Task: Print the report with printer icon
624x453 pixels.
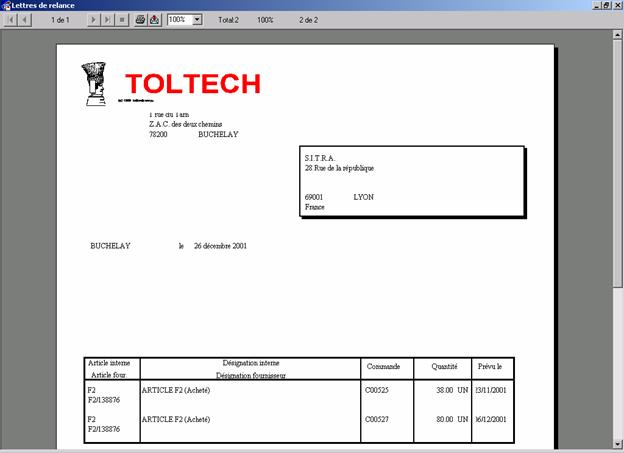Action: 140,20
